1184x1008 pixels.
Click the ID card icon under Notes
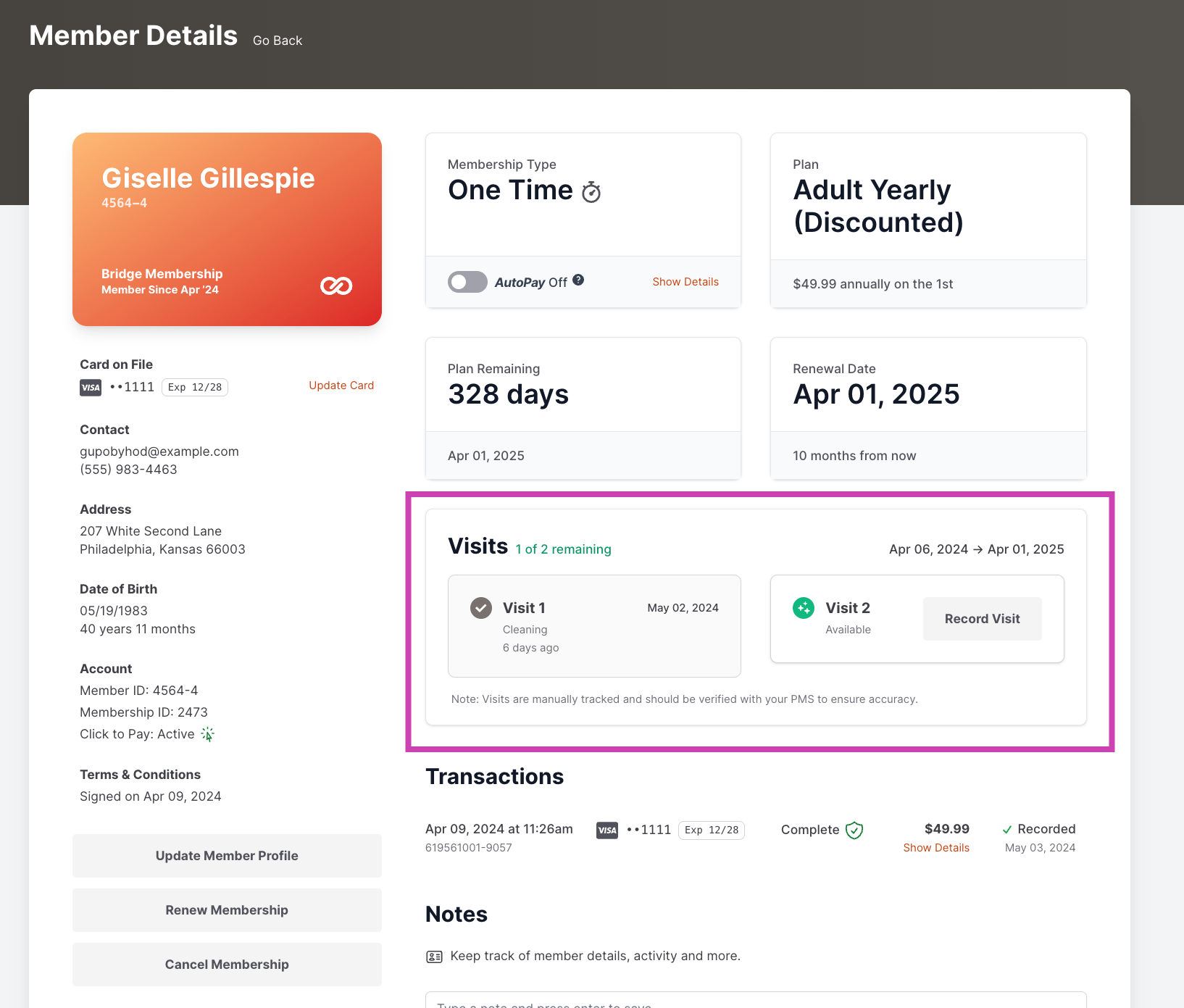434,957
